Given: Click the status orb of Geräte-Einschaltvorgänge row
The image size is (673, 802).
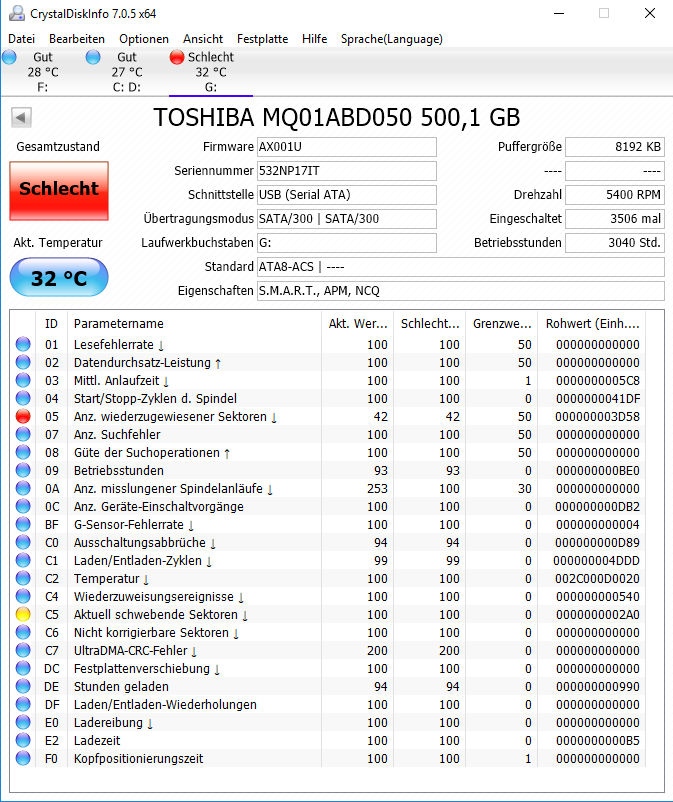Looking at the screenshot, I should pos(23,506).
